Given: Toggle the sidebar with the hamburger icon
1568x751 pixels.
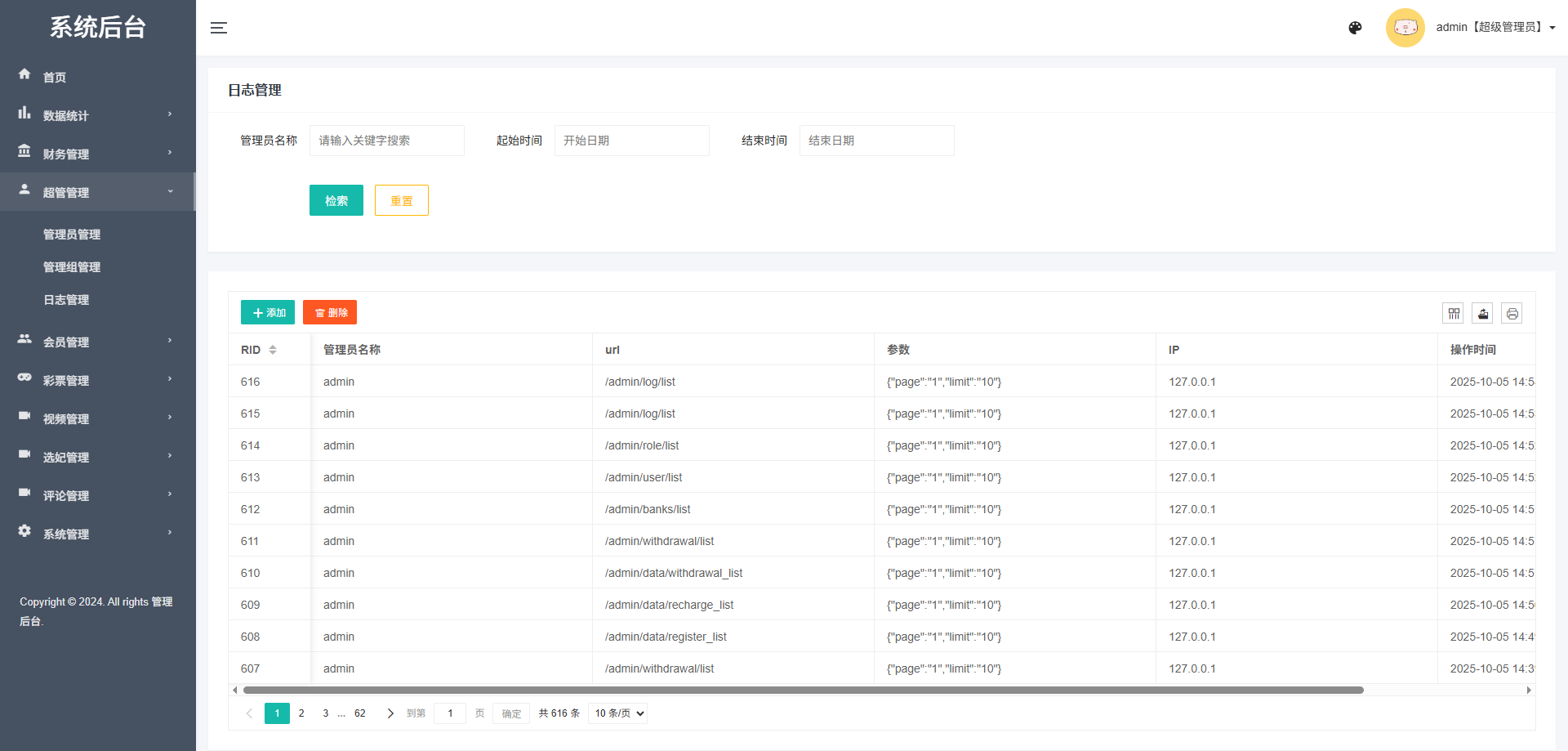Looking at the screenshot, I should 219,27.
